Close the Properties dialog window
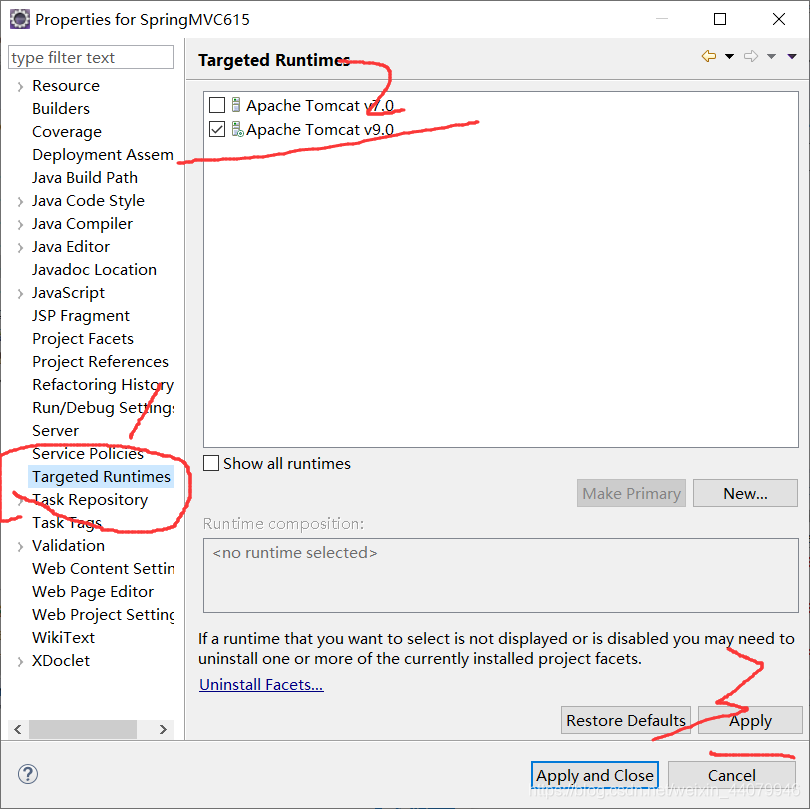810x809 pixels. coord(778,19)
